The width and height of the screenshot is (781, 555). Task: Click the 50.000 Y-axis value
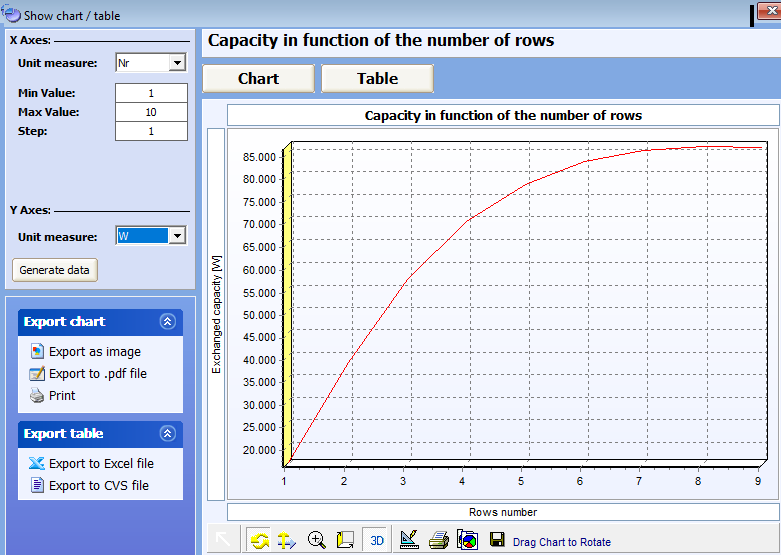pyautogui.click(x=259, y=315)
